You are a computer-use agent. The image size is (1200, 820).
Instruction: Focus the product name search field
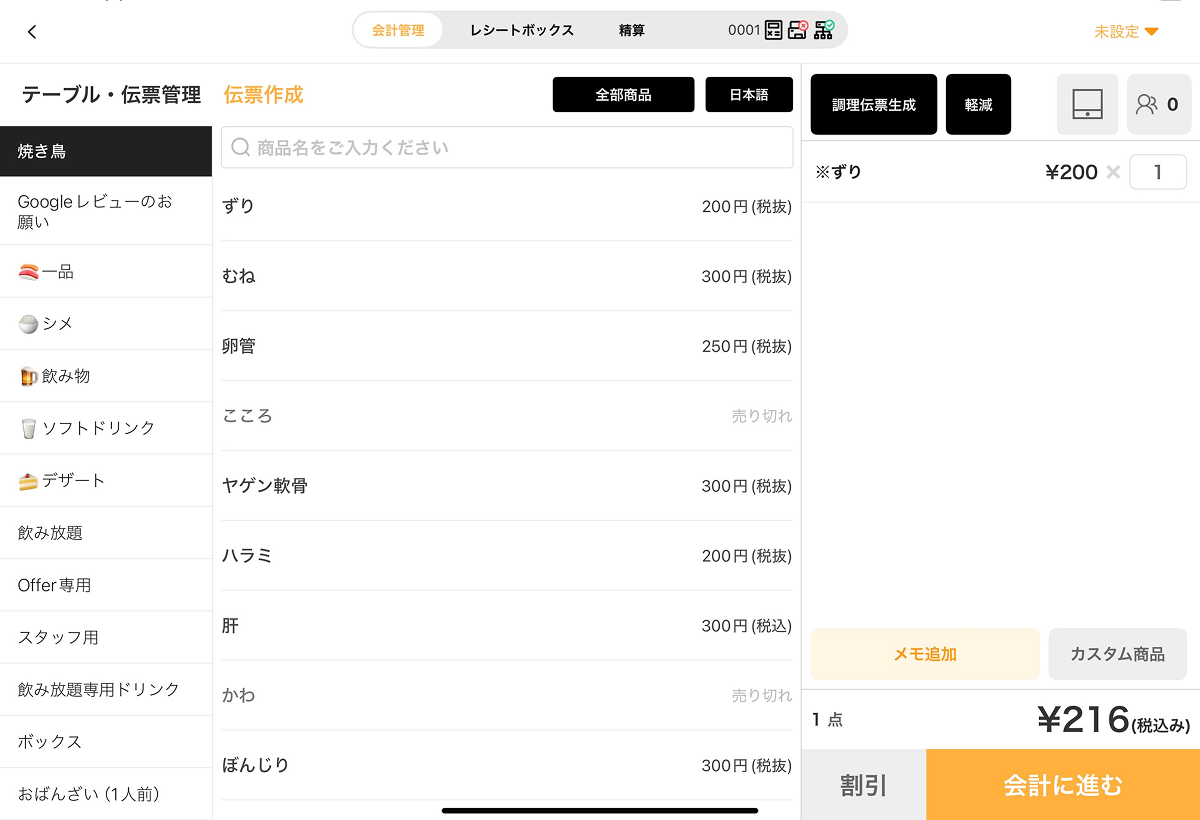pos(507,147)
